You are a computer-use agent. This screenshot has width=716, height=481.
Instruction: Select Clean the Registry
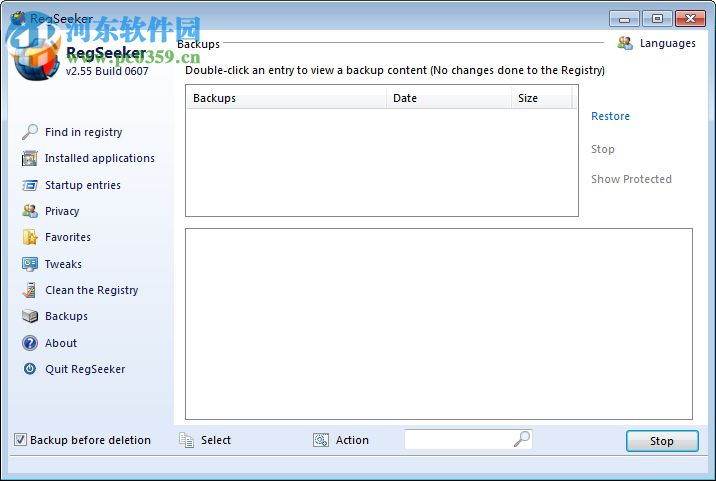[91, 290]
